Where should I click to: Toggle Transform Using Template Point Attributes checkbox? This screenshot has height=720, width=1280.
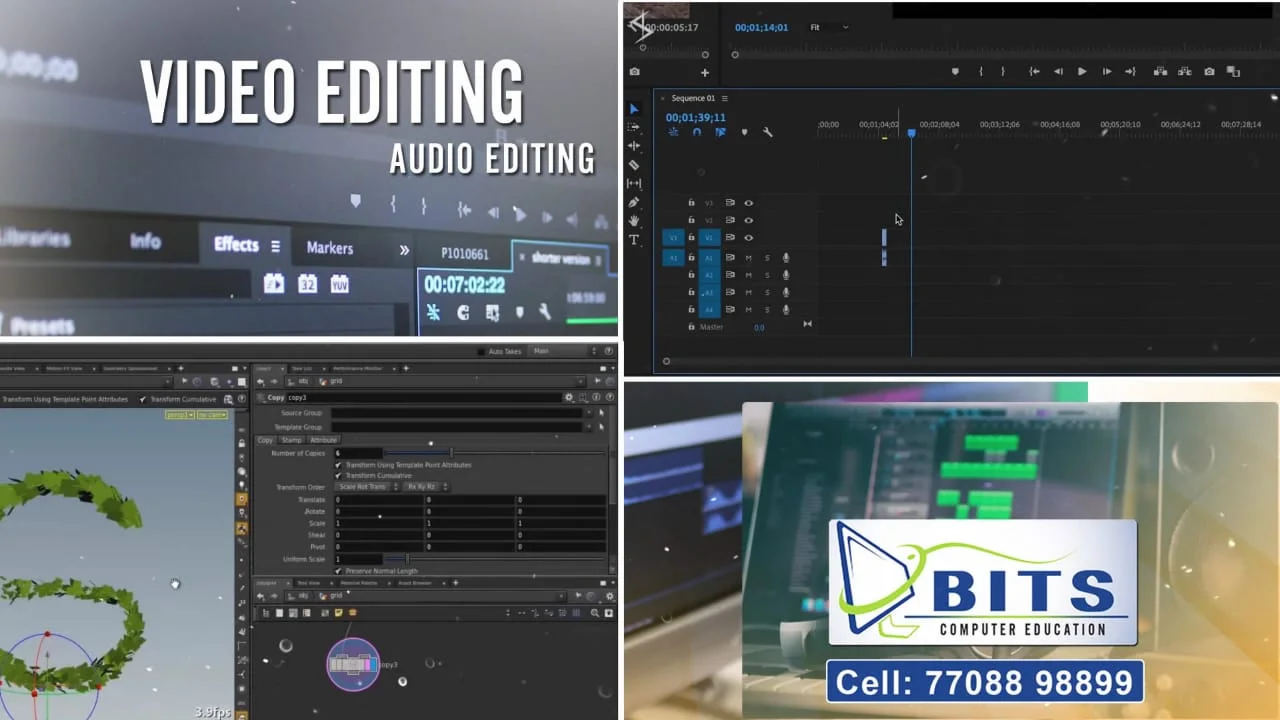[x=339, y=465]
